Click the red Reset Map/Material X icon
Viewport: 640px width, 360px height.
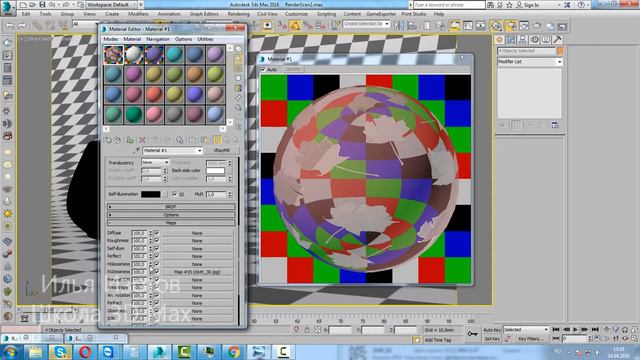pos(142,140)
